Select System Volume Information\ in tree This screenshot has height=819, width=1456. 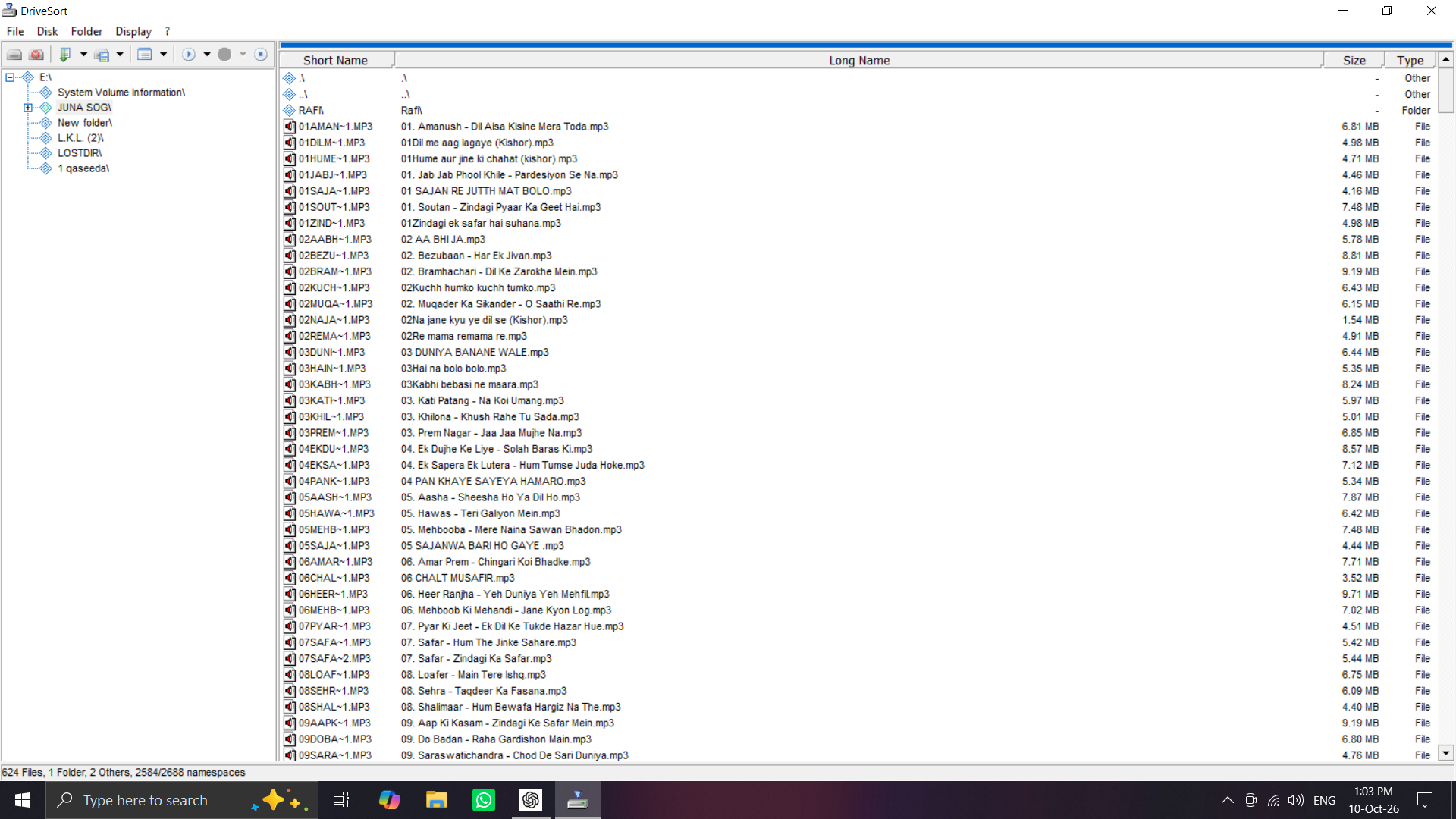[121, 93]
